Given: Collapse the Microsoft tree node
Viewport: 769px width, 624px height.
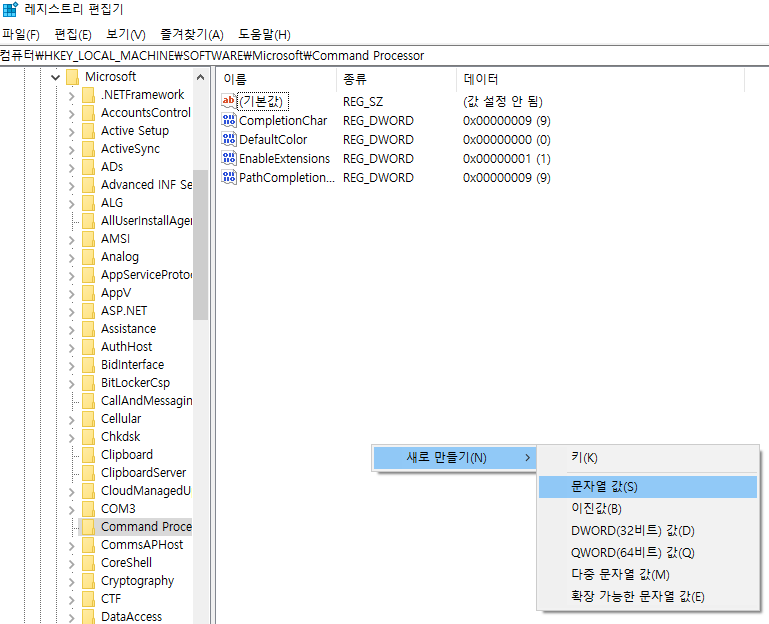Looking at the screenshot, I should [x=55, y=77].
